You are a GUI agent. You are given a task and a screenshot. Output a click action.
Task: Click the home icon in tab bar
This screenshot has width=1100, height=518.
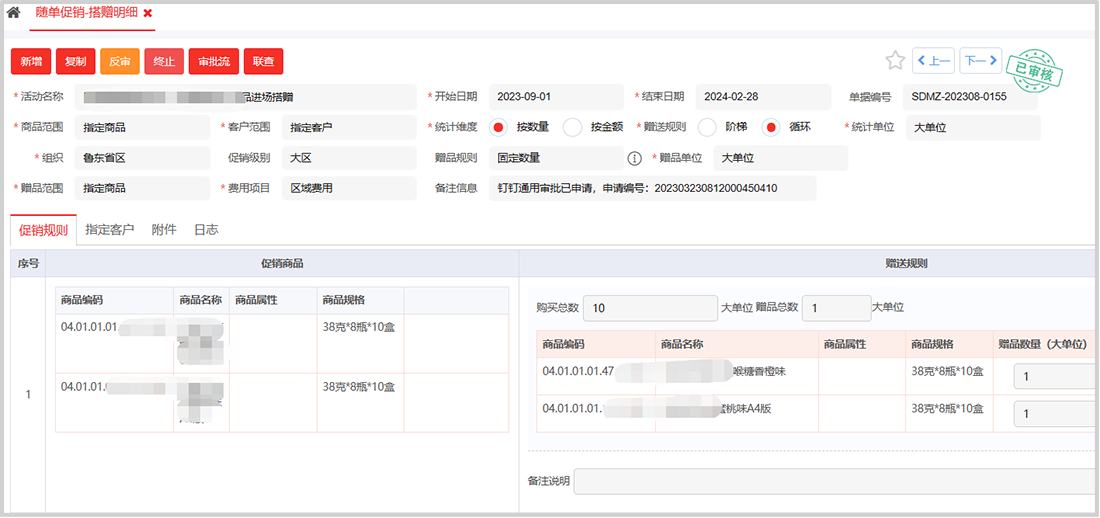[x=14, y=13]
